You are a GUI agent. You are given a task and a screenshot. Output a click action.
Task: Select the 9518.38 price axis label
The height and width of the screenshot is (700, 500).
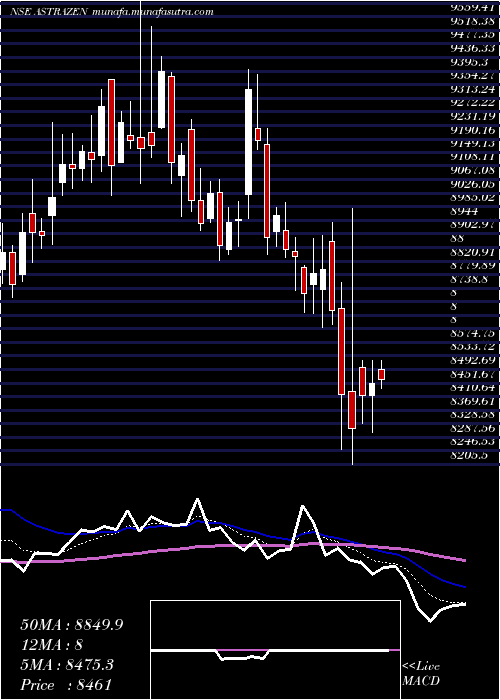tap(474, 21)
